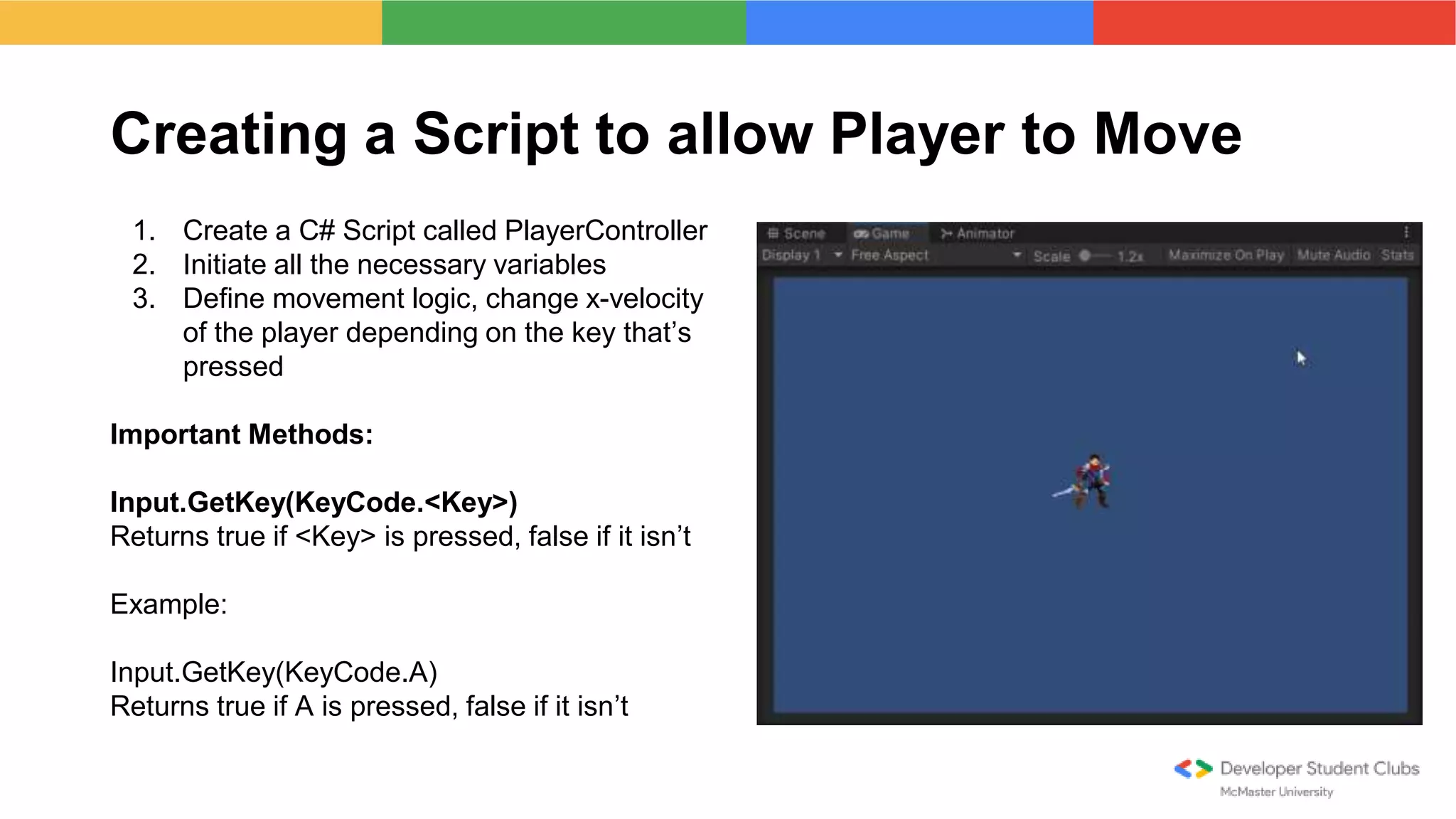Toggle Mute Audio

[1333, 255]
